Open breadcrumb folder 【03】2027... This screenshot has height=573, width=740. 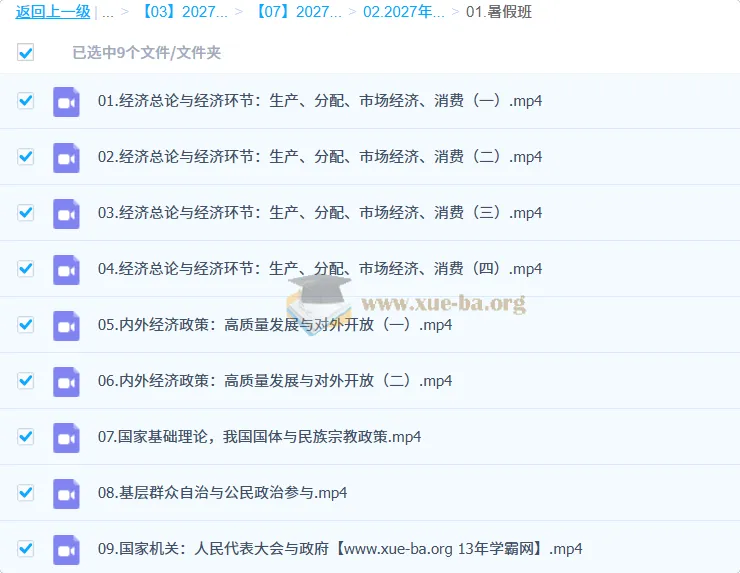[x=183, y=12]
